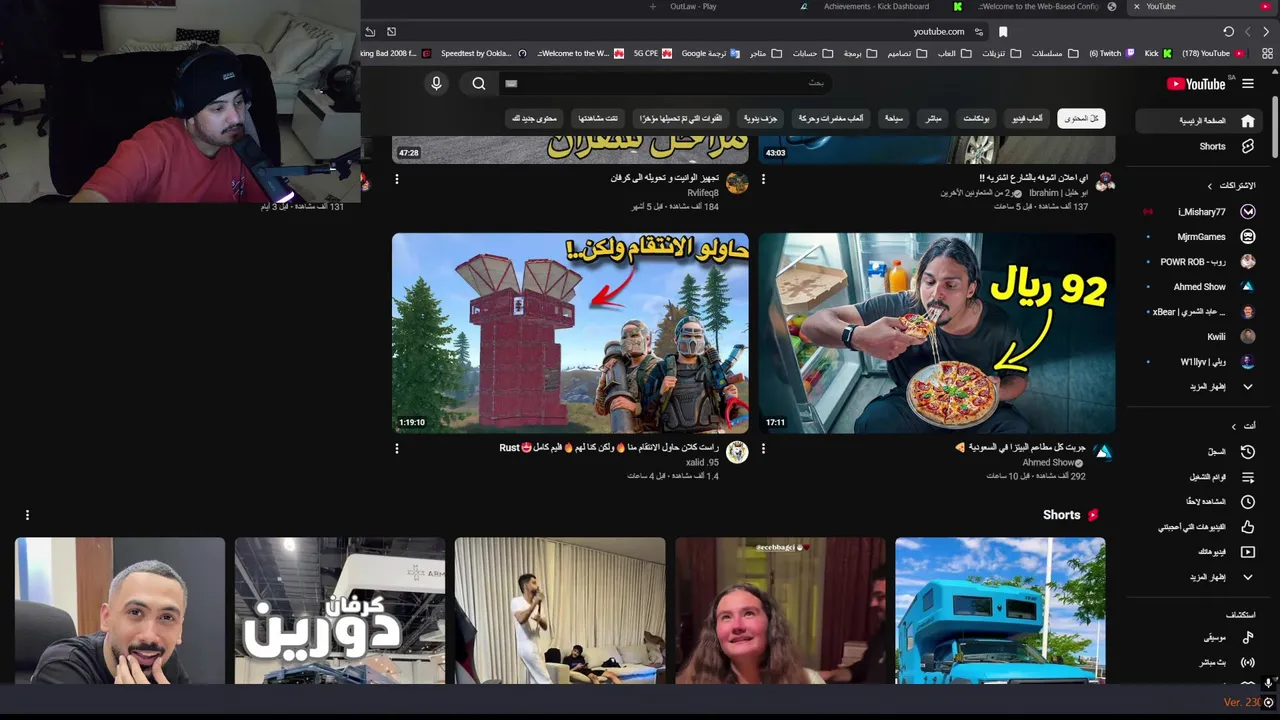Click xalid .95 channel avatar
Screen dimensions: 1280x720
click(x=737, y=453)
